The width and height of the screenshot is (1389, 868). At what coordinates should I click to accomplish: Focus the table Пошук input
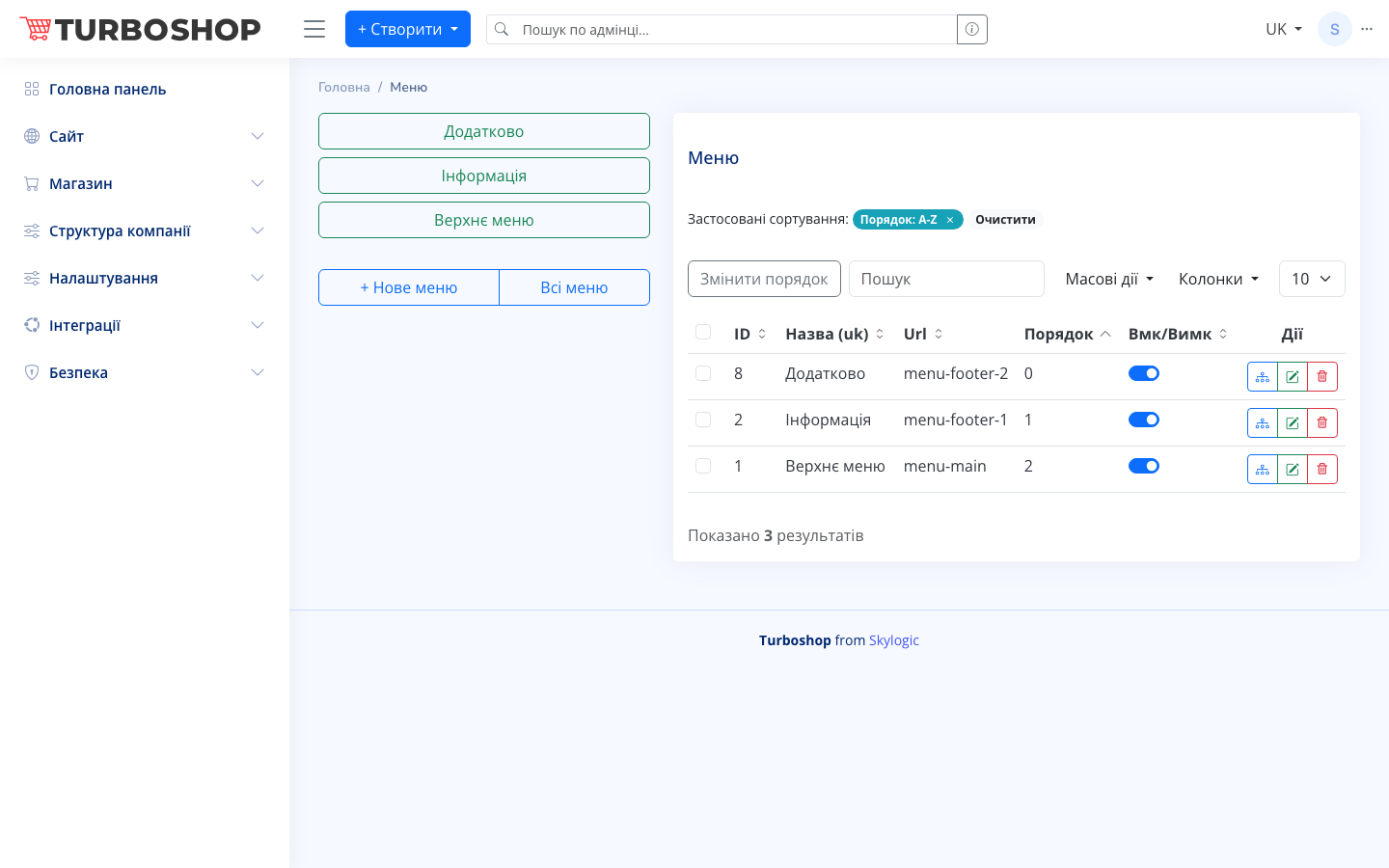(x=946, y=279)
